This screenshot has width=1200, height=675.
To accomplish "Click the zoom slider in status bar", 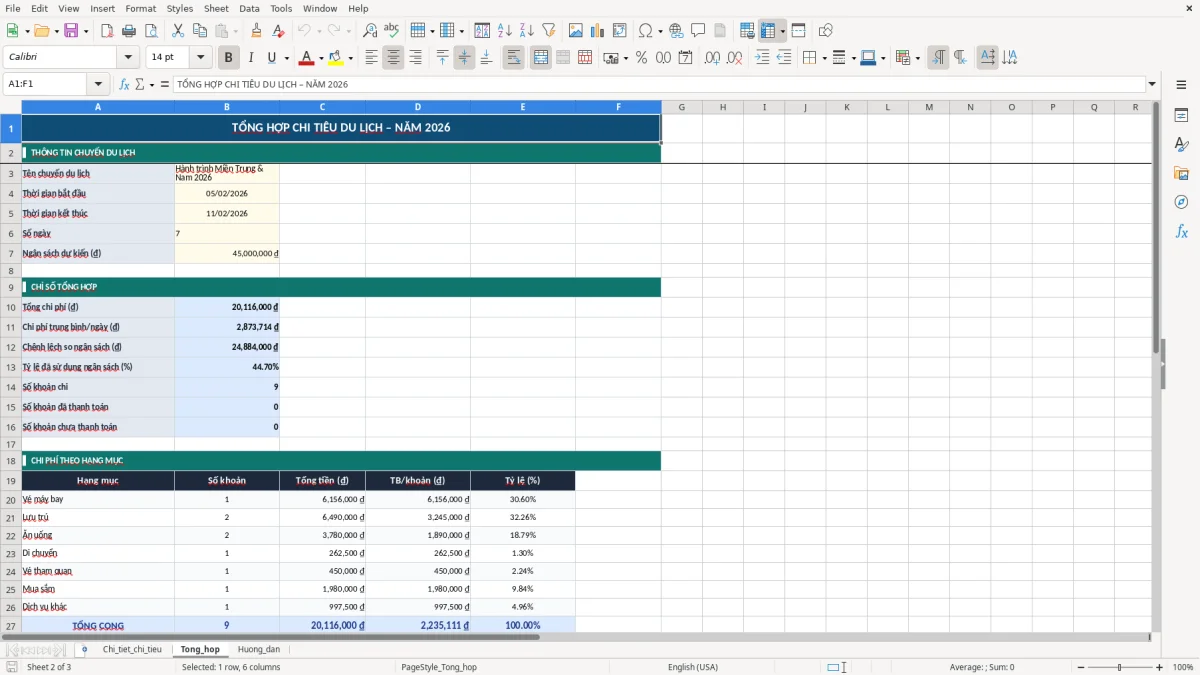I will click(x=1119, y=667).
